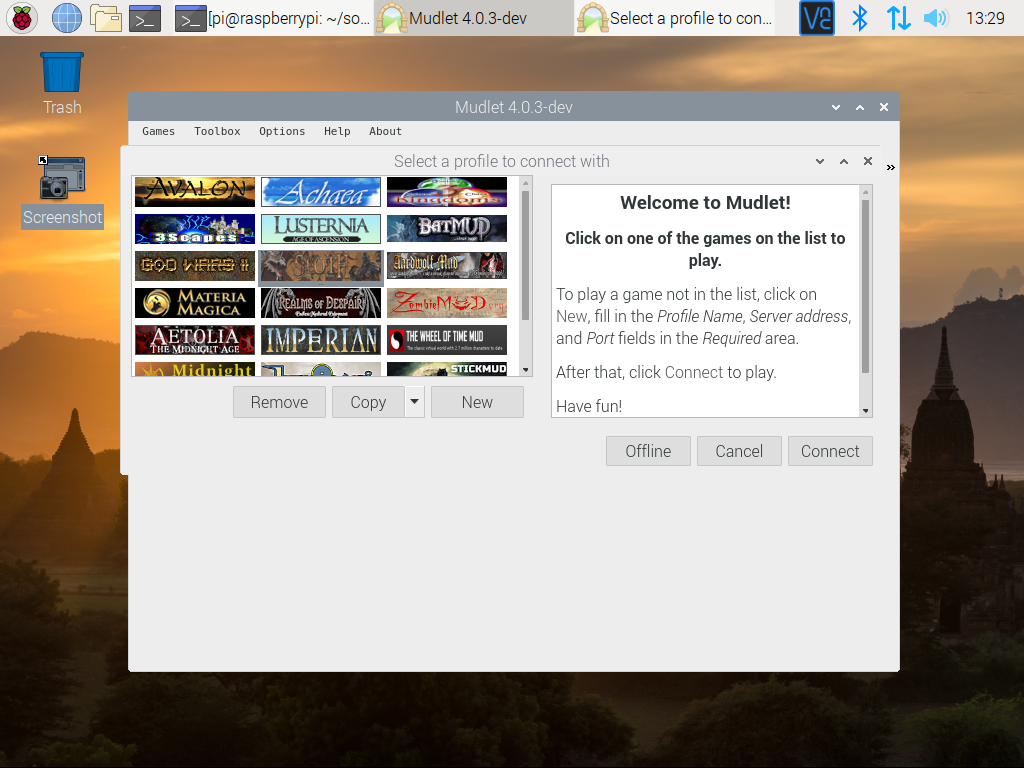Select the yellow Midnight profile banner

click(195, 370)
